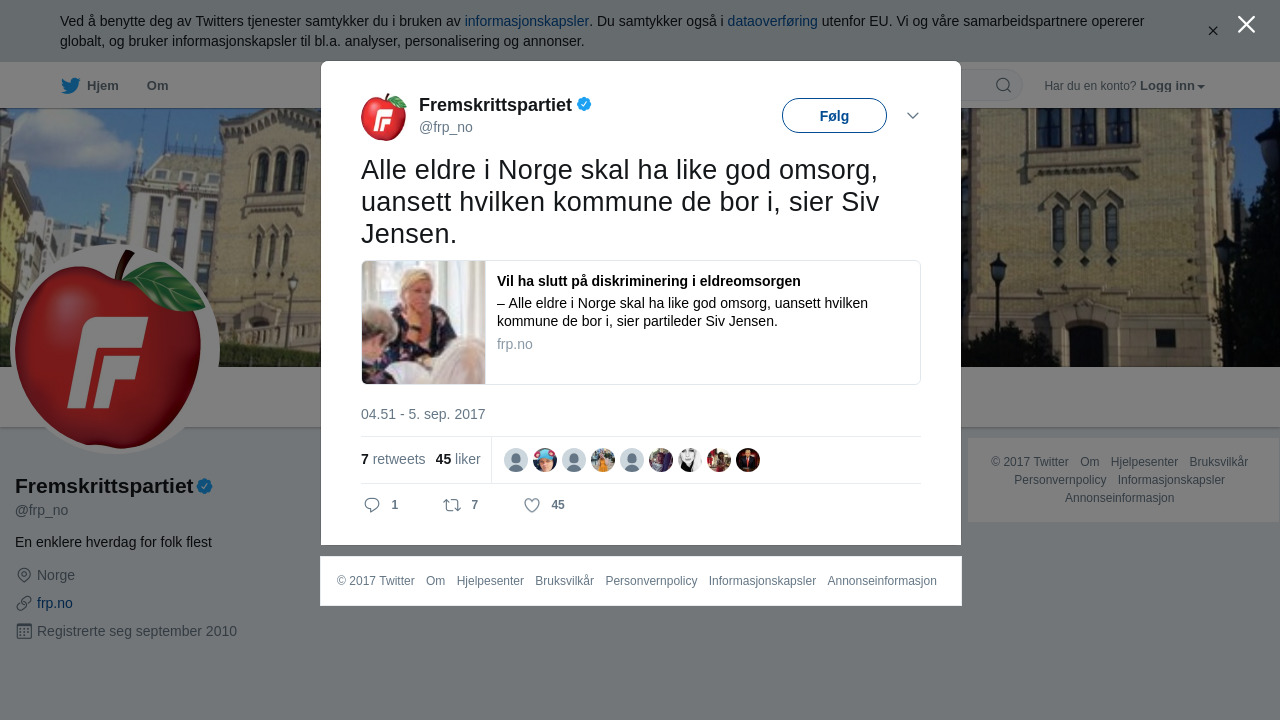The image size is (1280, 720).
Task: Click the Twitter bird Hjem icon
Action: (x=70, y=86)
